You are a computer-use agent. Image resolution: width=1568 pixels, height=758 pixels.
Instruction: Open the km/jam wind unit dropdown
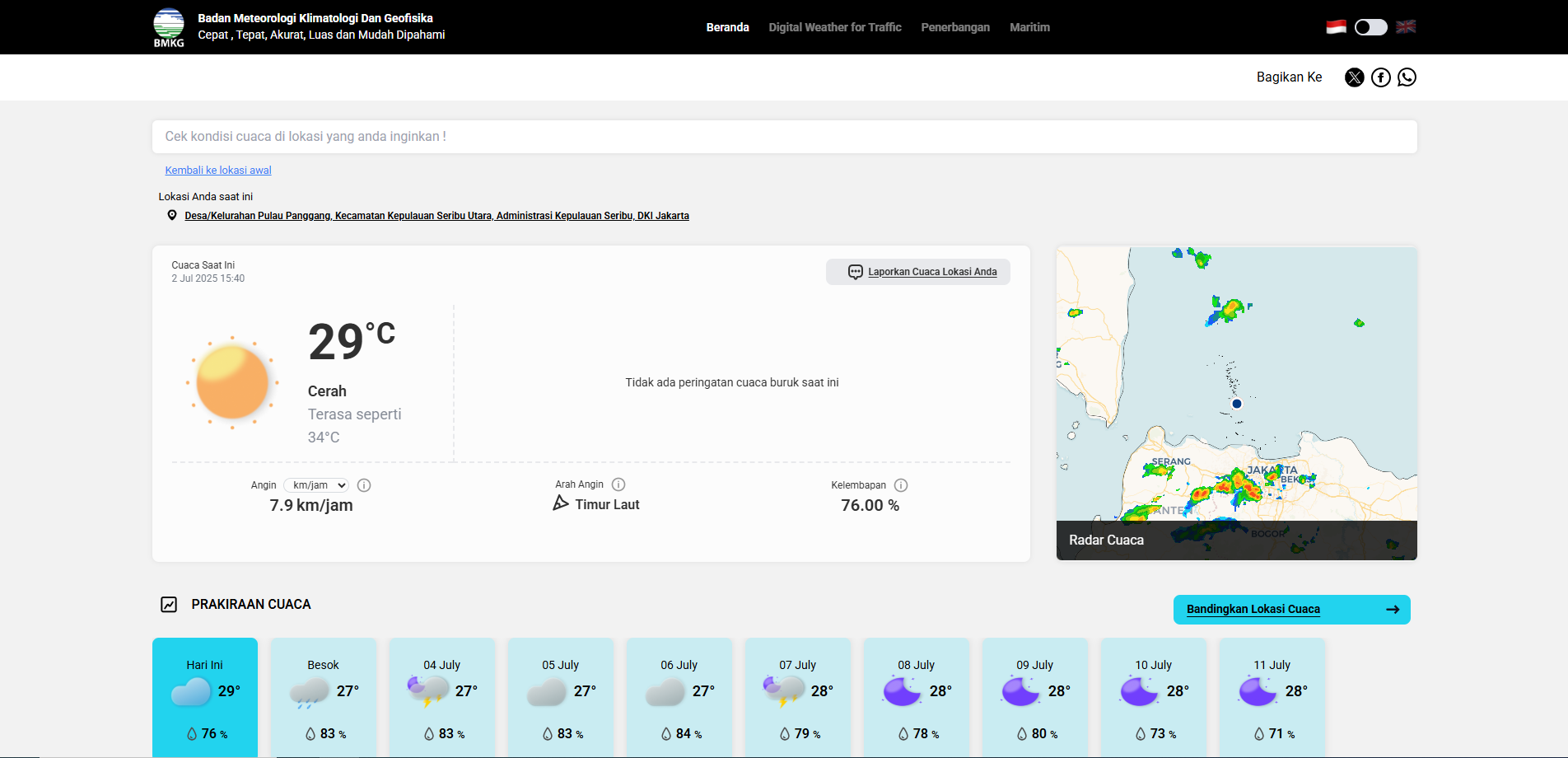(x=316, y=485)
